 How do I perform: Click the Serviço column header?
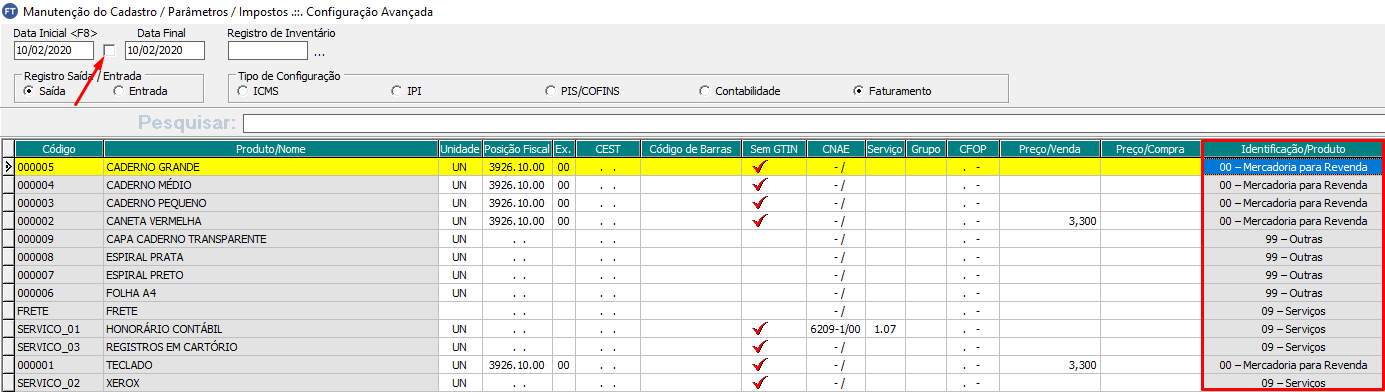(886, 149)
